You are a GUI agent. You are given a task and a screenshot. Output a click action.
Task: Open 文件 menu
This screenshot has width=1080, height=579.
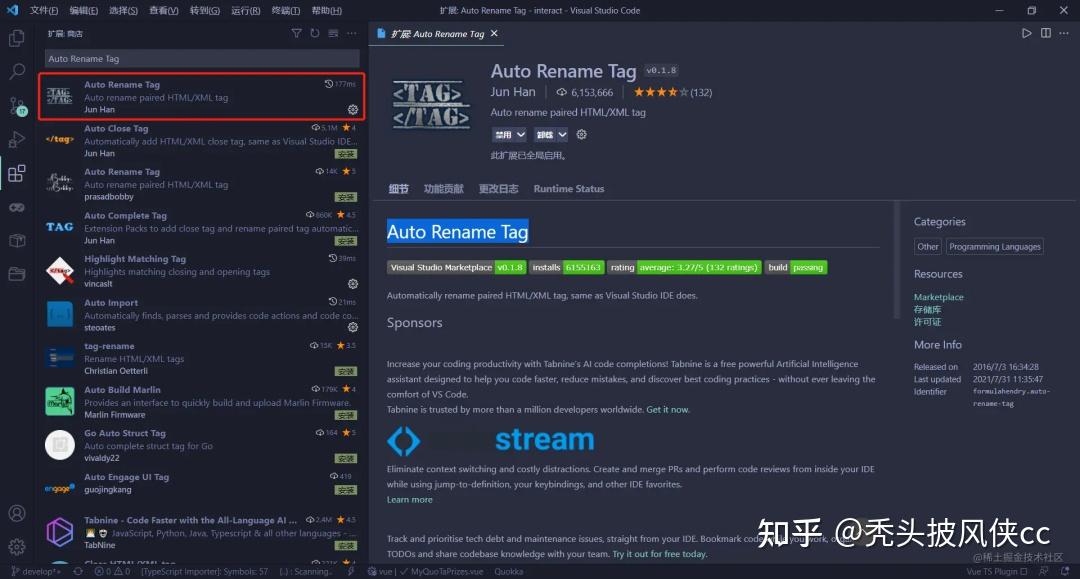(x=43, y=10)
